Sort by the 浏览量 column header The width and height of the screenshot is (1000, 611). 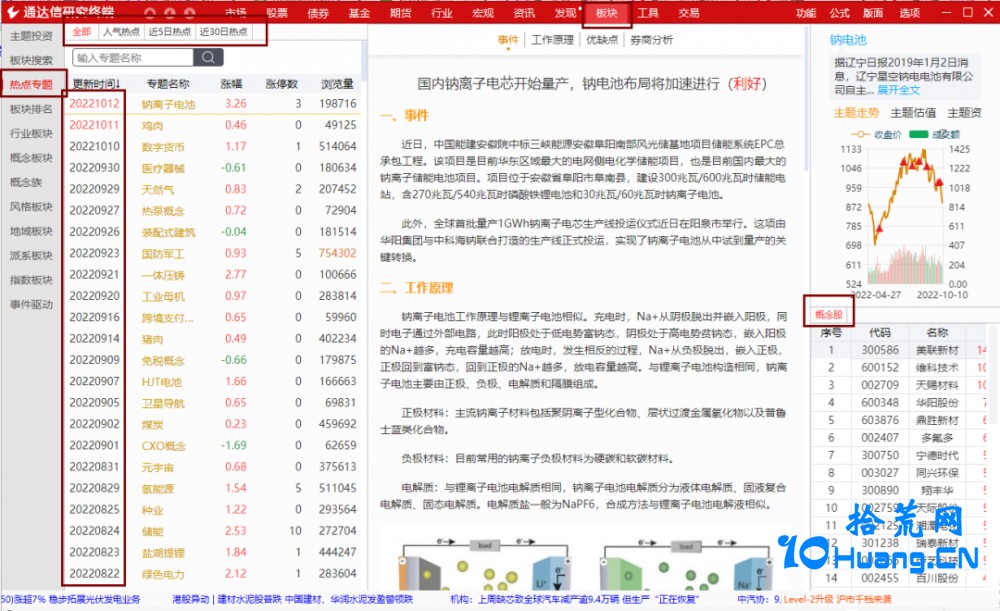(337, 84)
